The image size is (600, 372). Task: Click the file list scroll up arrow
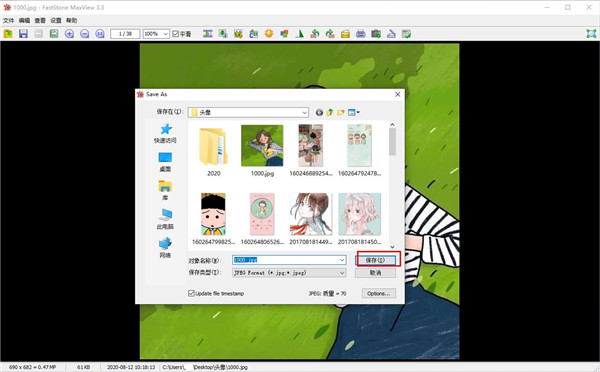pos(392,125)
